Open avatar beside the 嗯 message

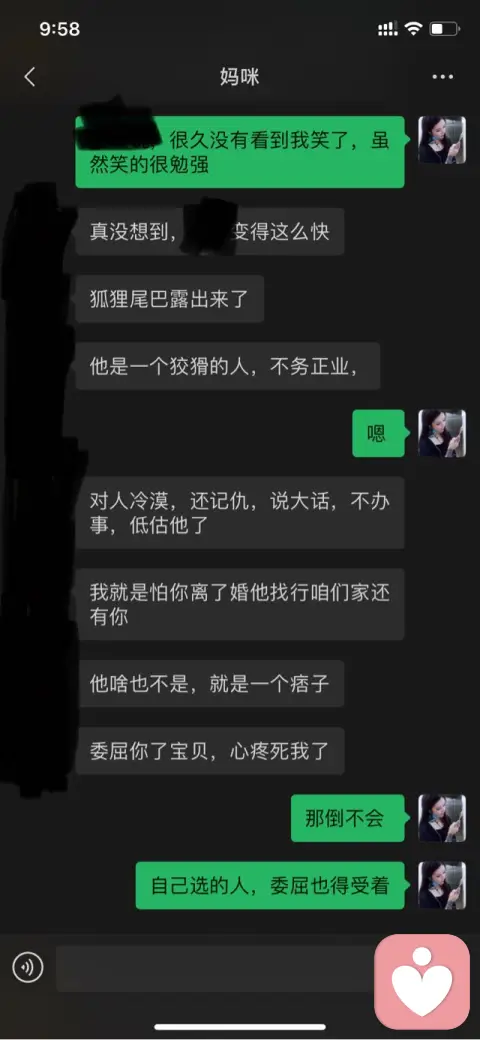click(x=442, y=433)
